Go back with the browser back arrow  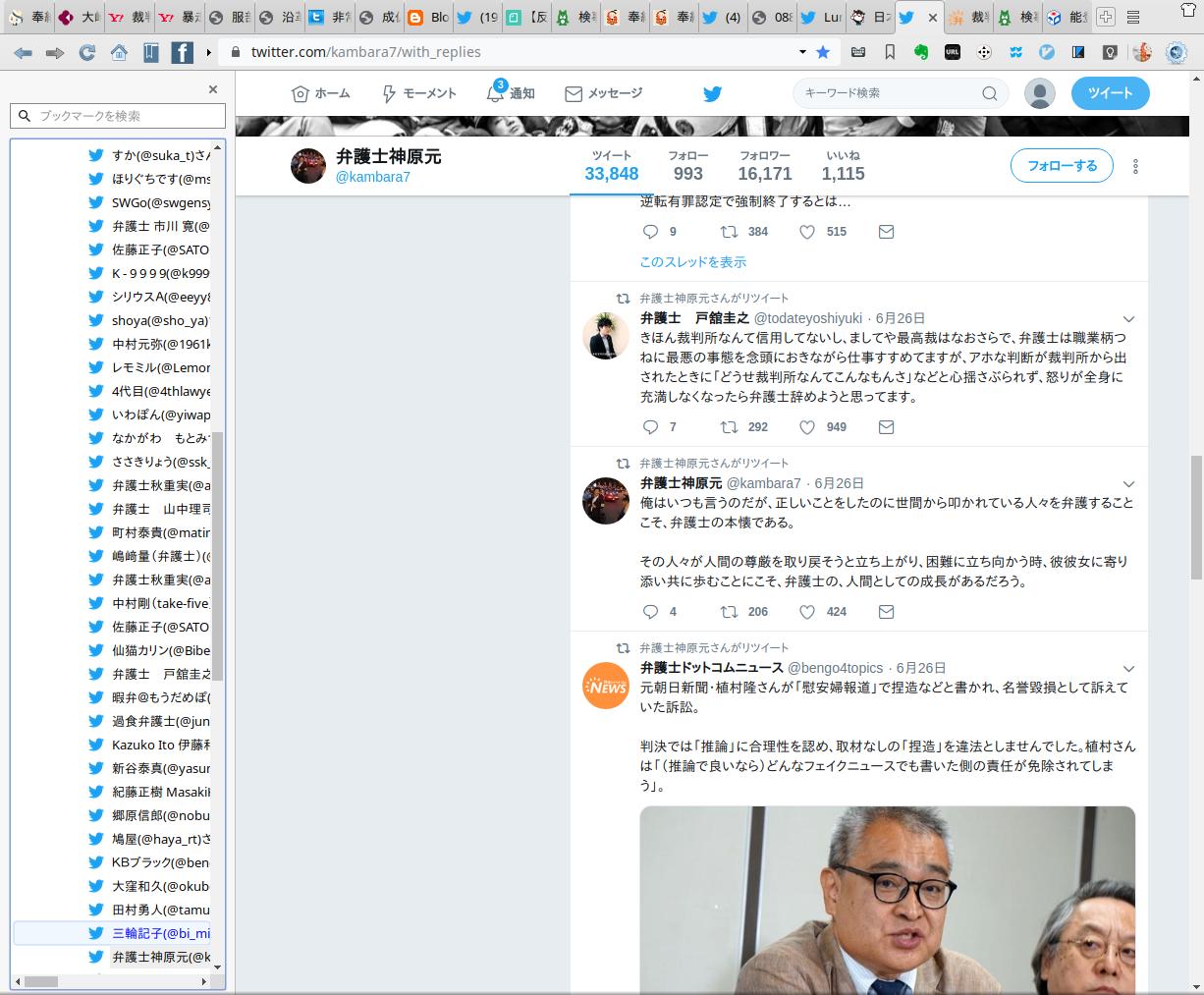point(23,53)
